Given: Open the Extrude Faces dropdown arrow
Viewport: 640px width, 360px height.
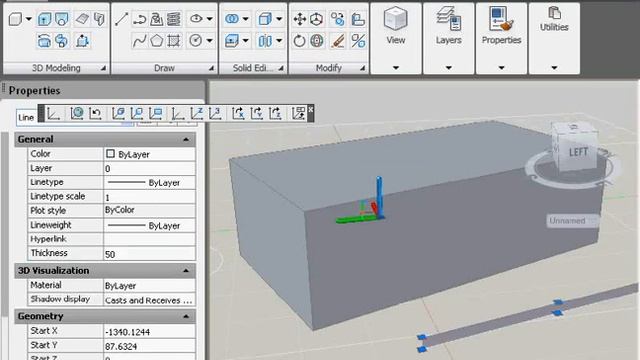Looking at the screenshot, I should pos(245,40).
